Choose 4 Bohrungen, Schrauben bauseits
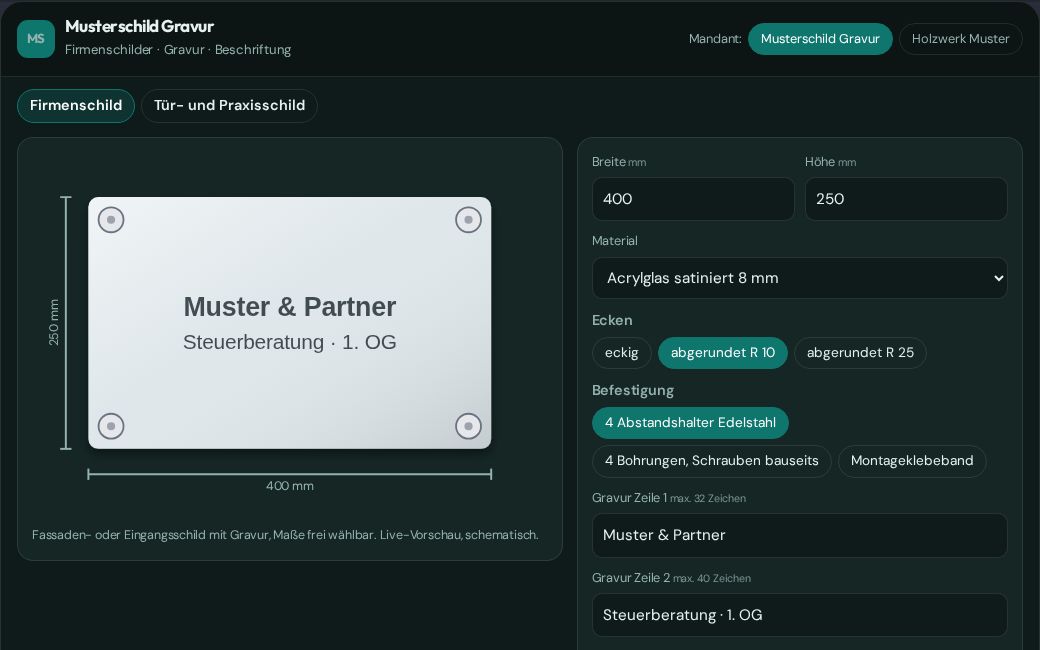Screen dimensions: 1040x650 click(712, 461)
